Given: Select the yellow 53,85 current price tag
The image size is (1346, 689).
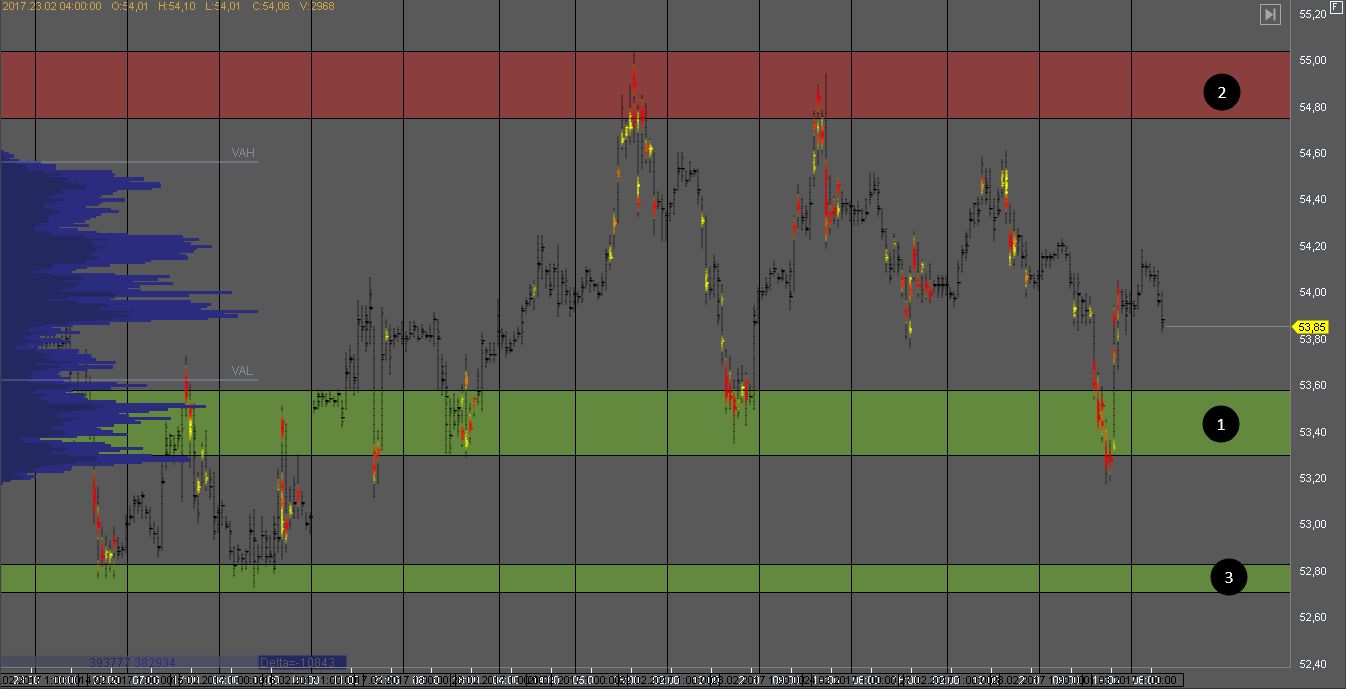Looking at the screenshot, I should [x=1310, y=327].
